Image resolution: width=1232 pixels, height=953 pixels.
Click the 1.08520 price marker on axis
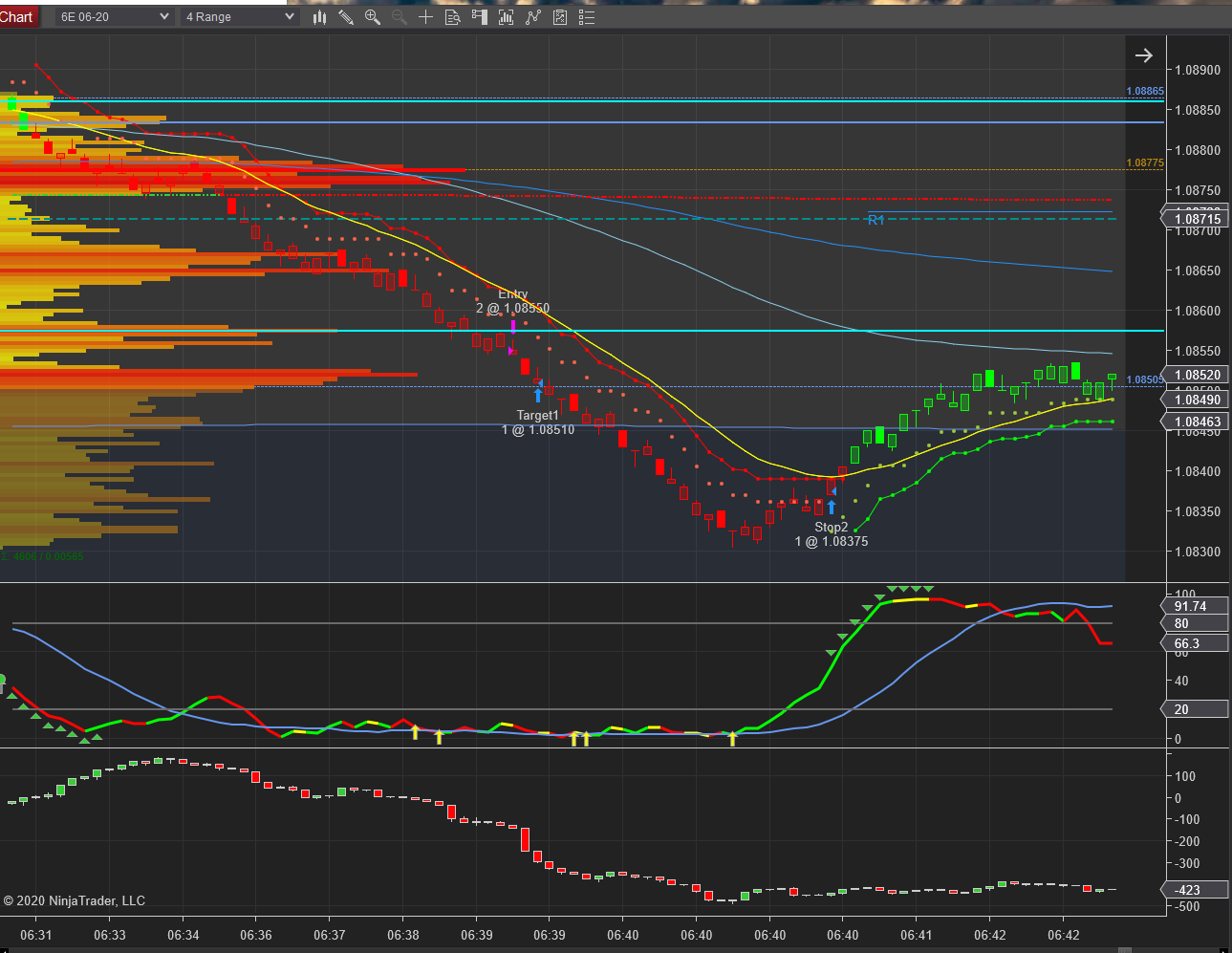coord(1198,375)
